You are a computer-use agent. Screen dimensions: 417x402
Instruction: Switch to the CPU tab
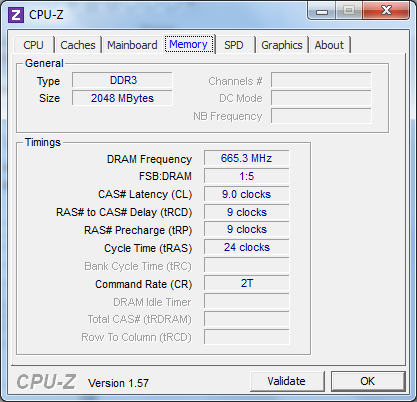pyautogui.click(x=33, y=45)
